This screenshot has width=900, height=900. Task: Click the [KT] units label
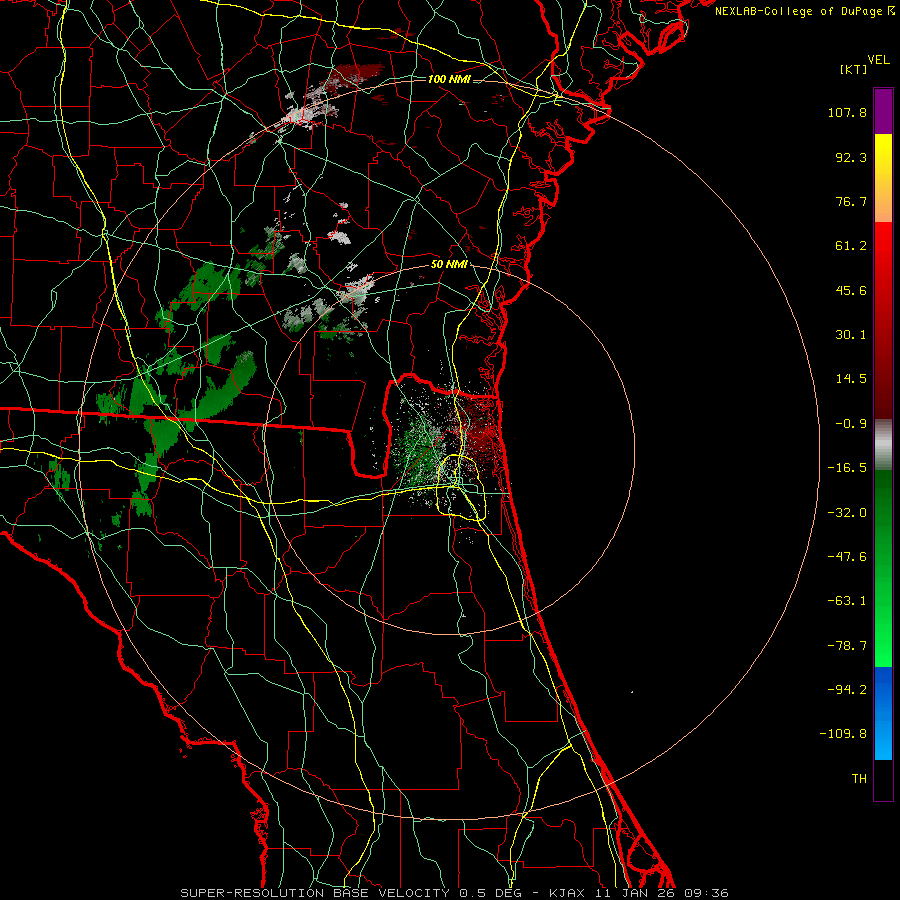coord(854,69)
